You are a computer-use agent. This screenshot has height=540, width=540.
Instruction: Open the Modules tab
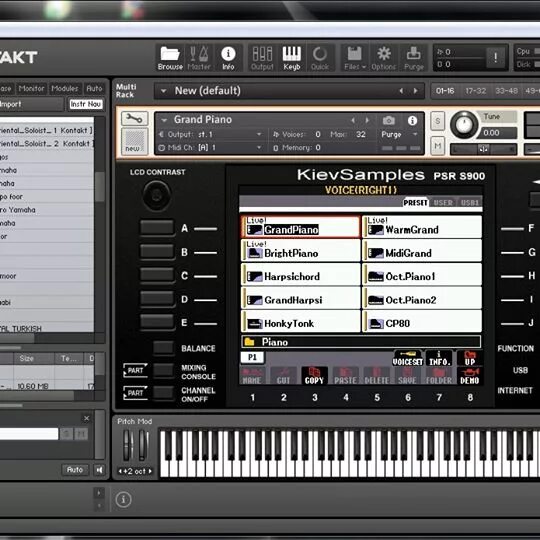point(65,89)
